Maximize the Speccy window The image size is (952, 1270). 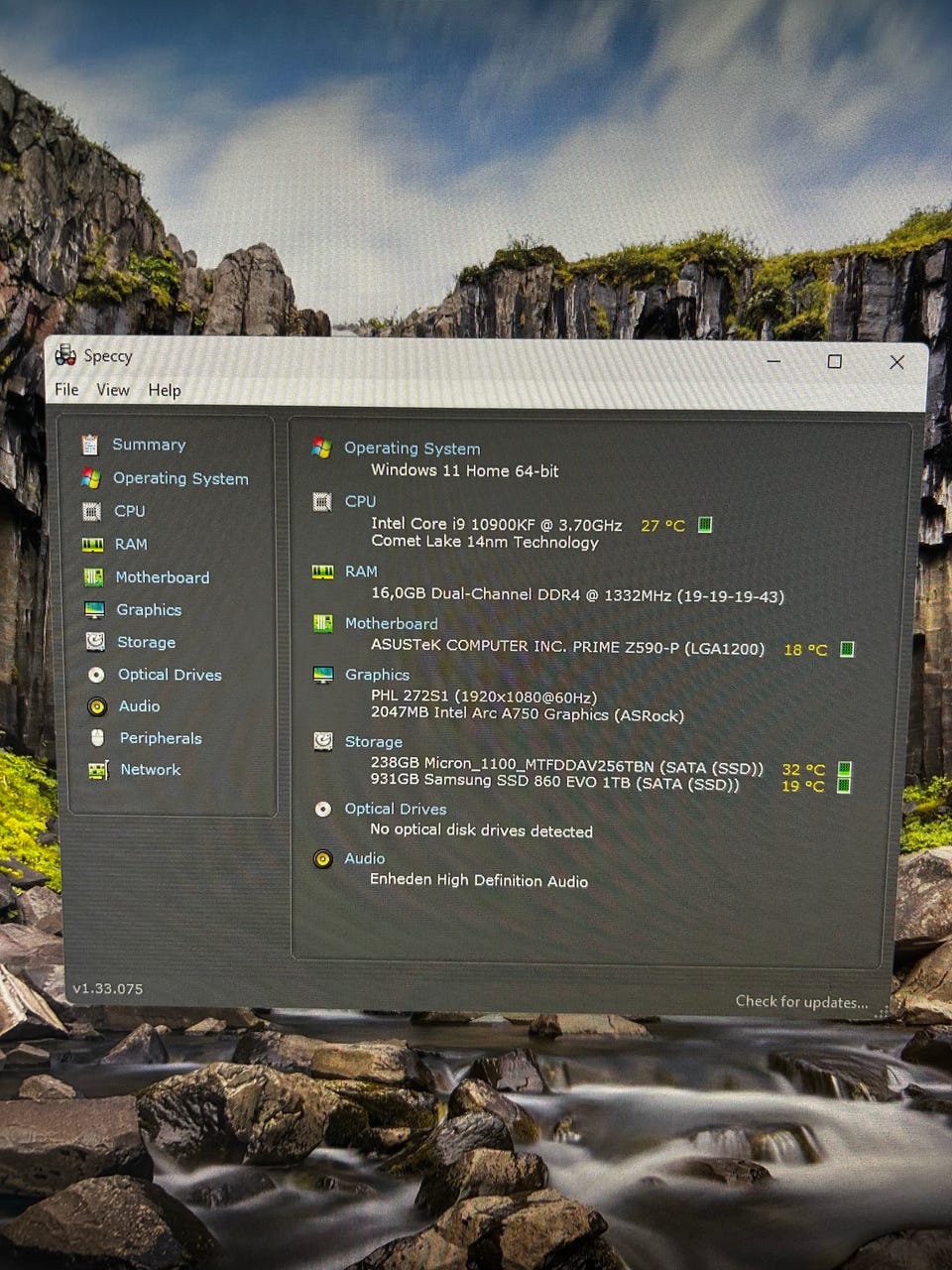point(834,361)
